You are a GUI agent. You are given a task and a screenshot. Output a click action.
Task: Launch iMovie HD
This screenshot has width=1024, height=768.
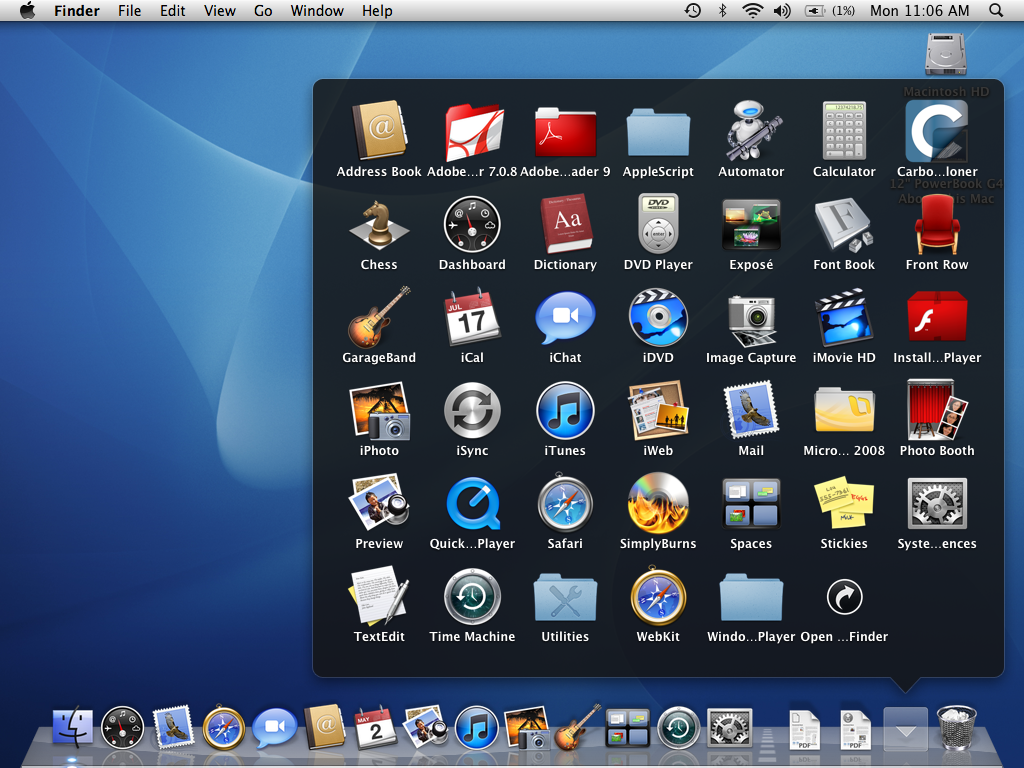click(844, 317)
